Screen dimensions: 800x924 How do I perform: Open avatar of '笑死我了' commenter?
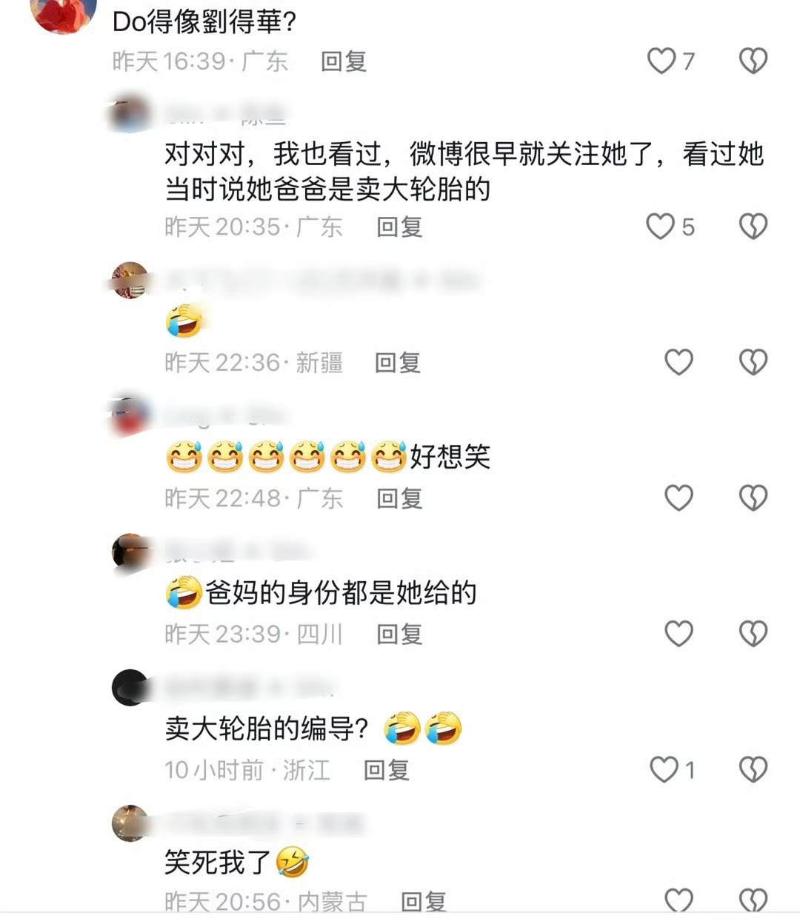coord(130,823)
